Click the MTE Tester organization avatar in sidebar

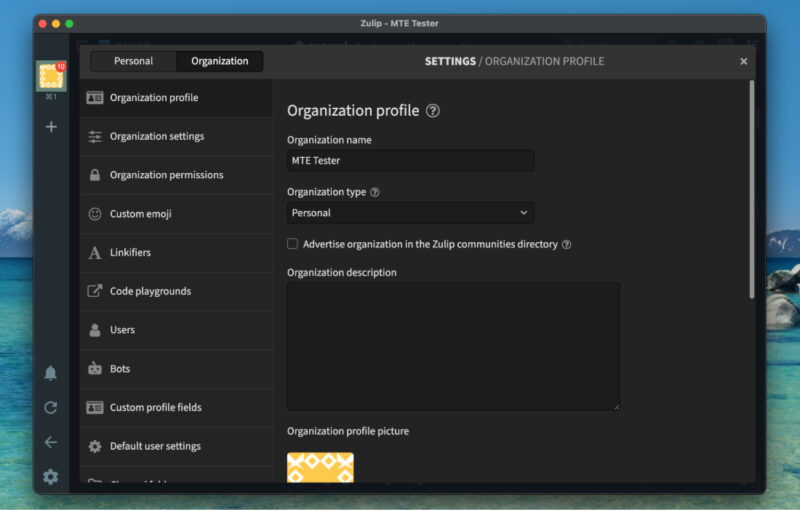point(51,76)
